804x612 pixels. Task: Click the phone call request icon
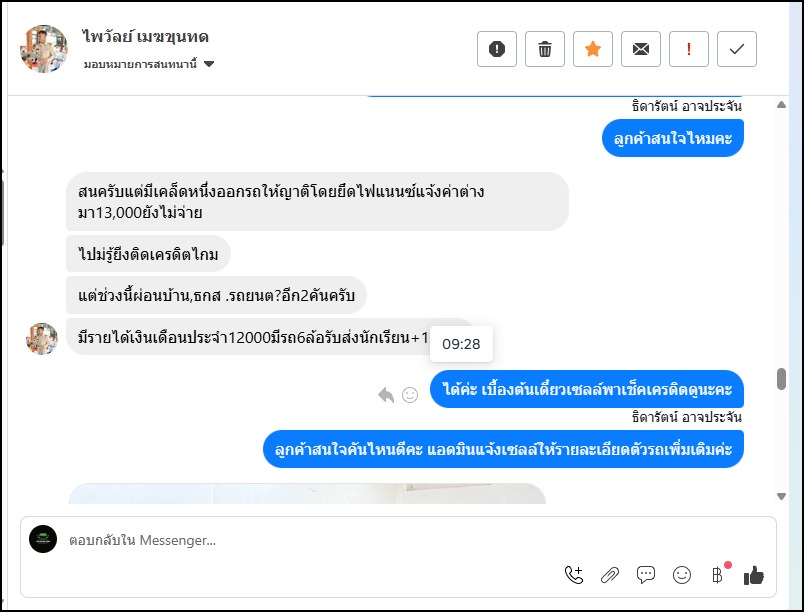(x=574, y=574)
